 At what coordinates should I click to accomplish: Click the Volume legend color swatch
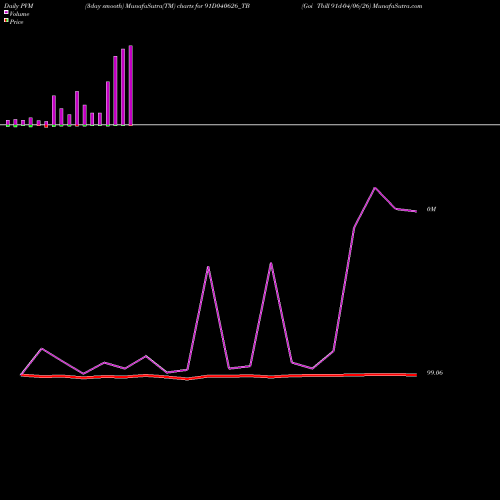click(6, 12)
